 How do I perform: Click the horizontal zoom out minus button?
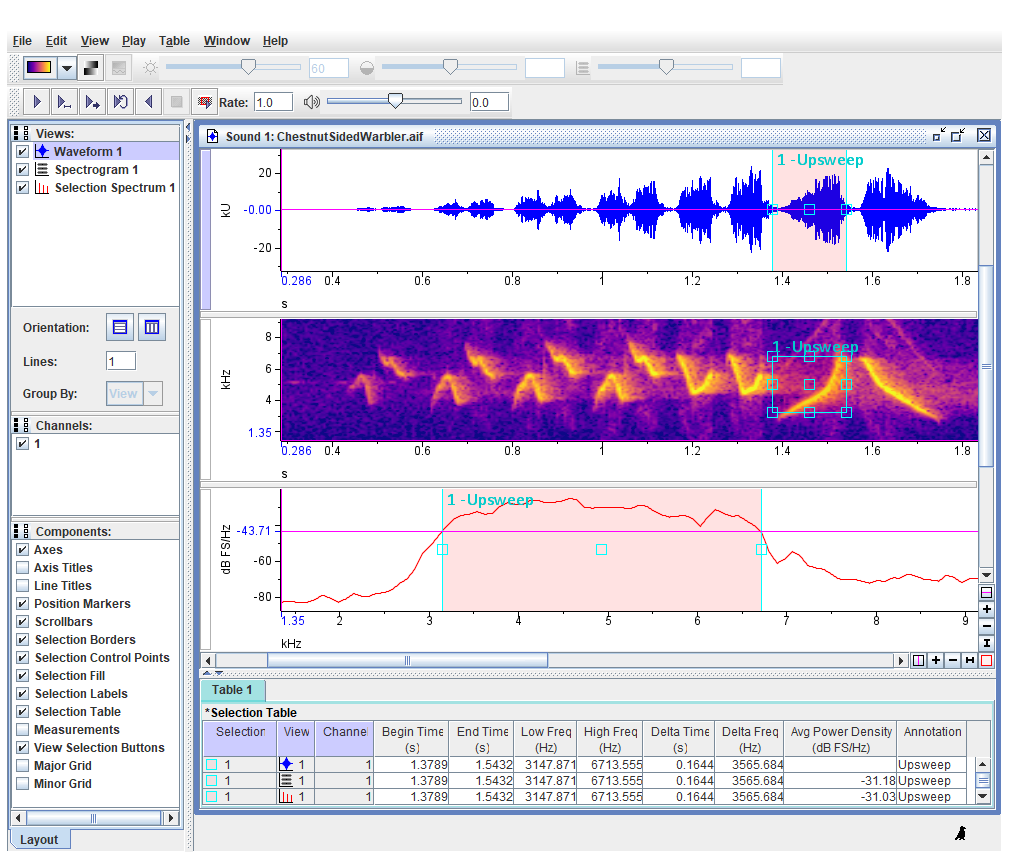pos(952,660)
